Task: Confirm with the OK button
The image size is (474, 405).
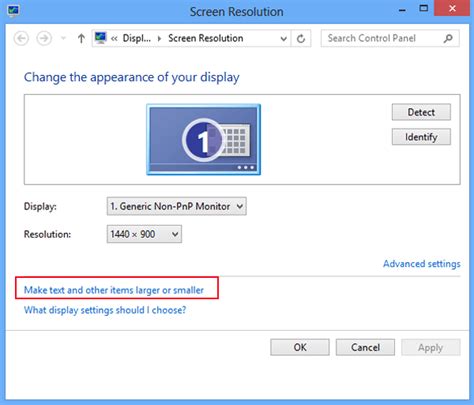Action: click(300, 347)
